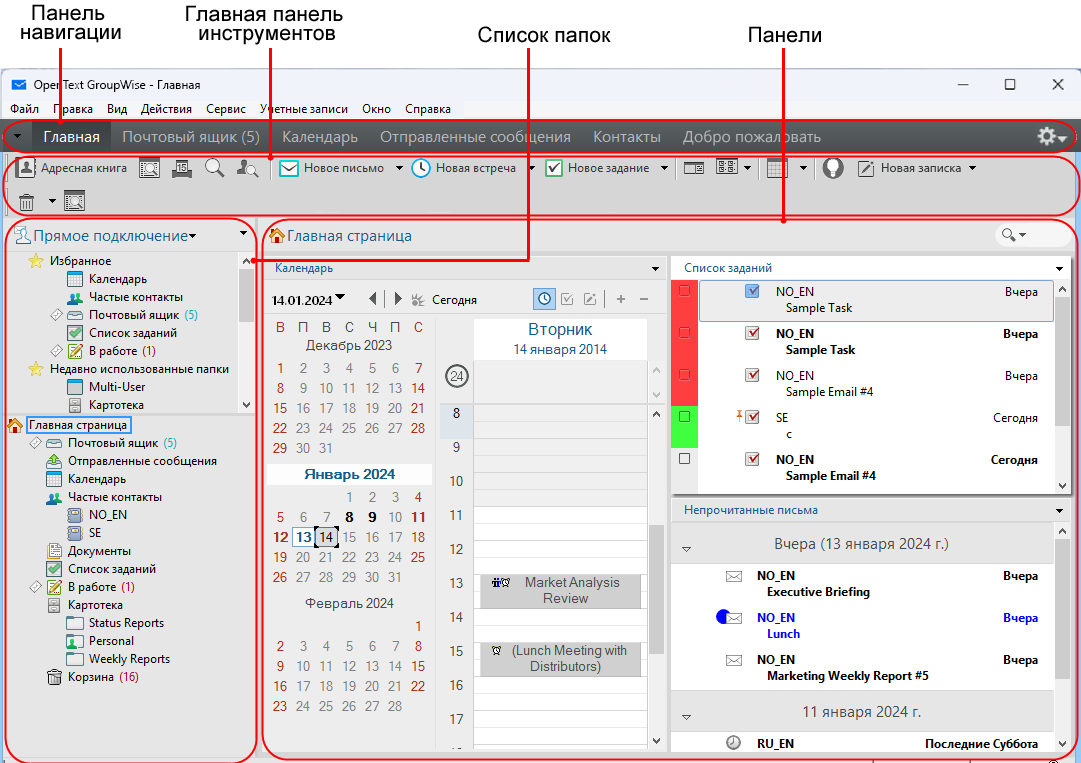Open the Сервис menu

tap(225, 109)
